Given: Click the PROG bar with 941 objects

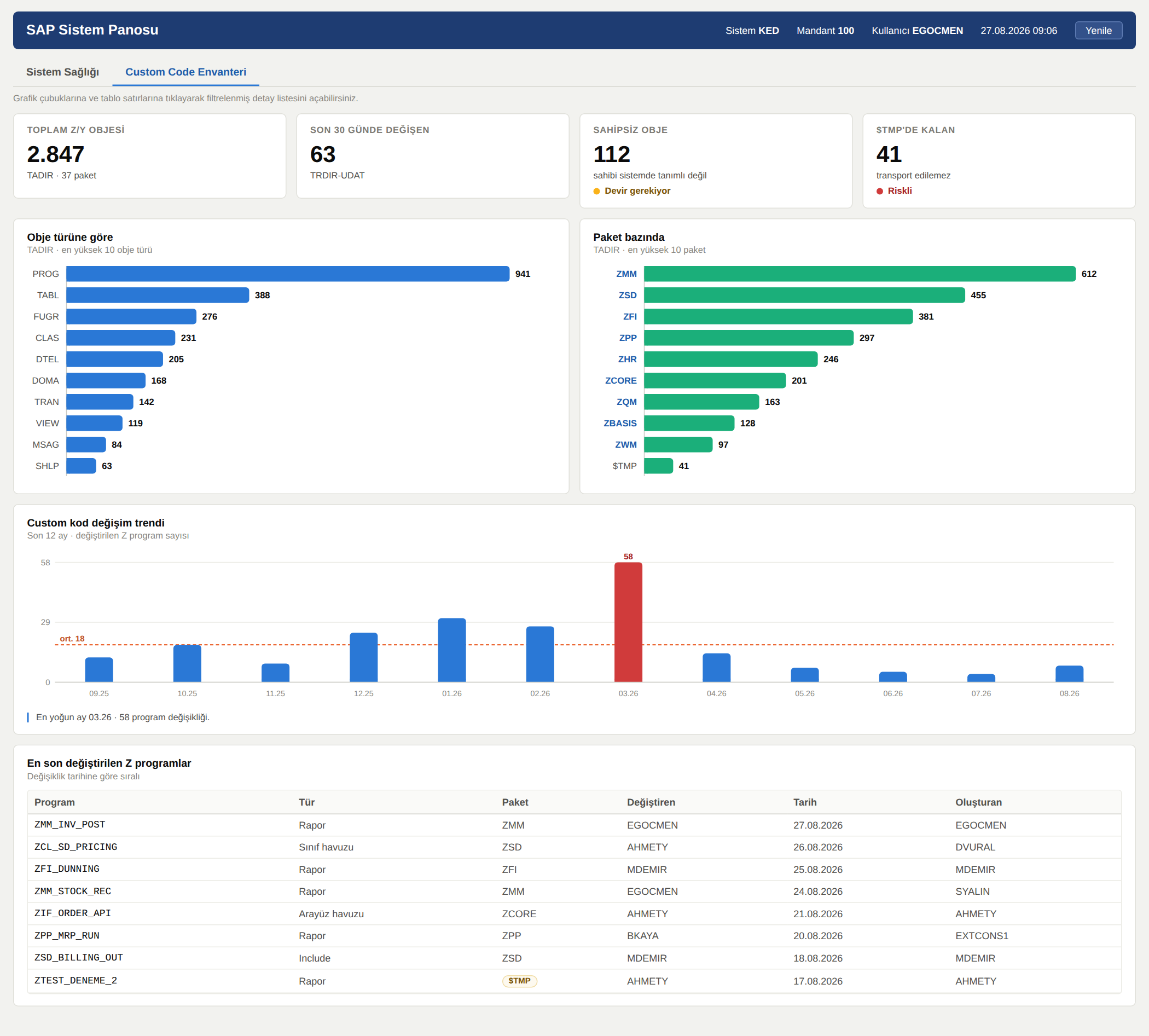Looking at the screenshot, I should pyautogui.click(x=288, y=274).
